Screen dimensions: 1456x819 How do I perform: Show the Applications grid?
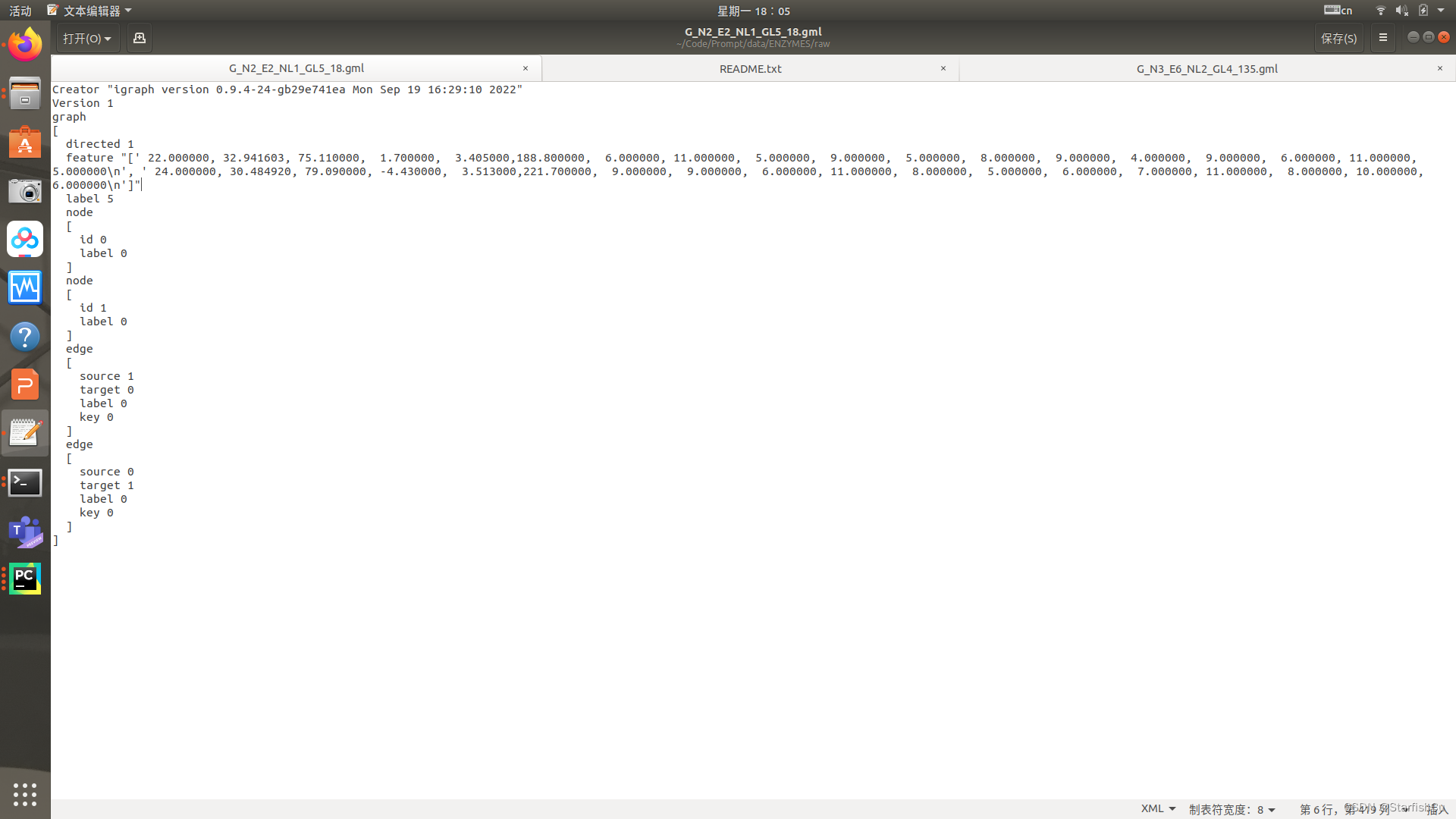pos(25,794)
